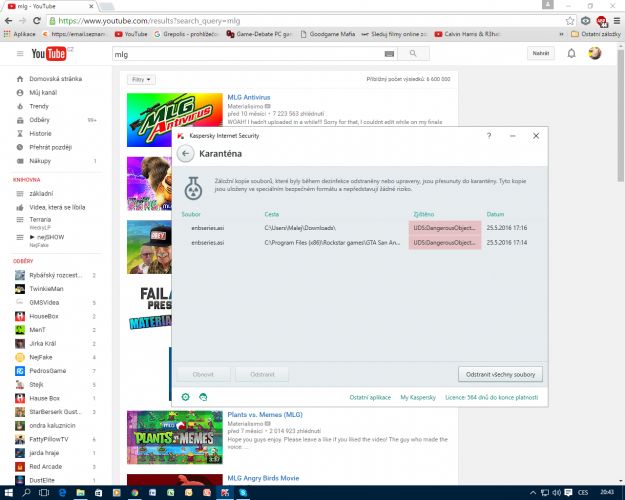This screenshot has width=625, height=500.
Task: Show more bookmarks chevron in bookmarks bar
Action: (561, 34)
